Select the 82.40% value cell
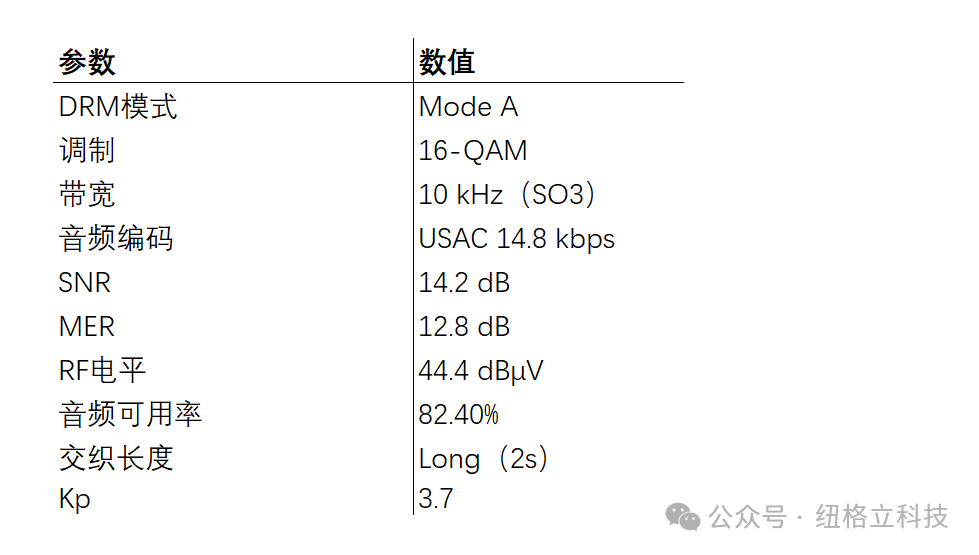 pos(459,414)
